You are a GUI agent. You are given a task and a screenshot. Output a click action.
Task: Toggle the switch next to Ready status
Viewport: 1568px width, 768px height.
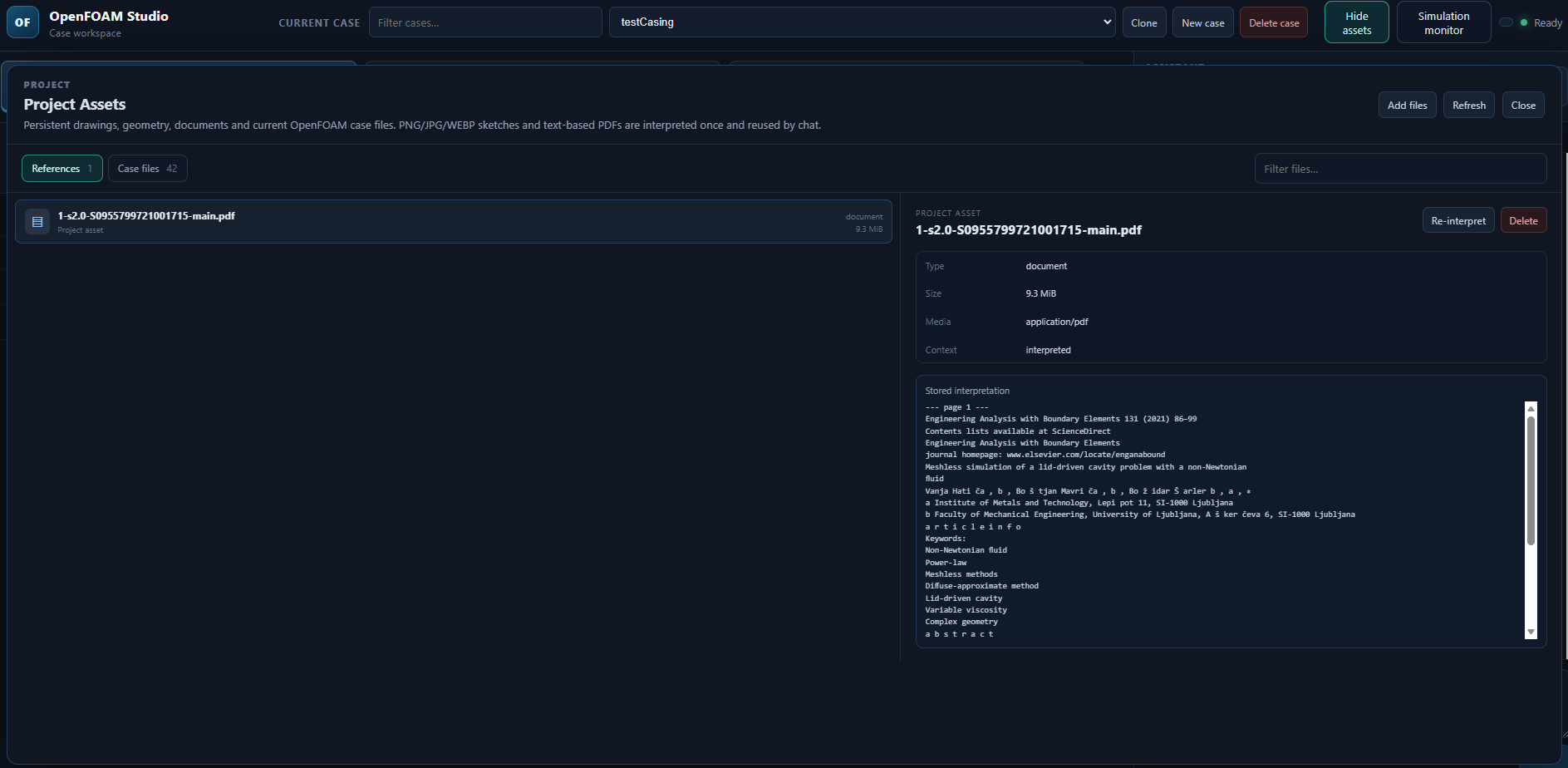pyautogui.click(x=1506, y=22)
